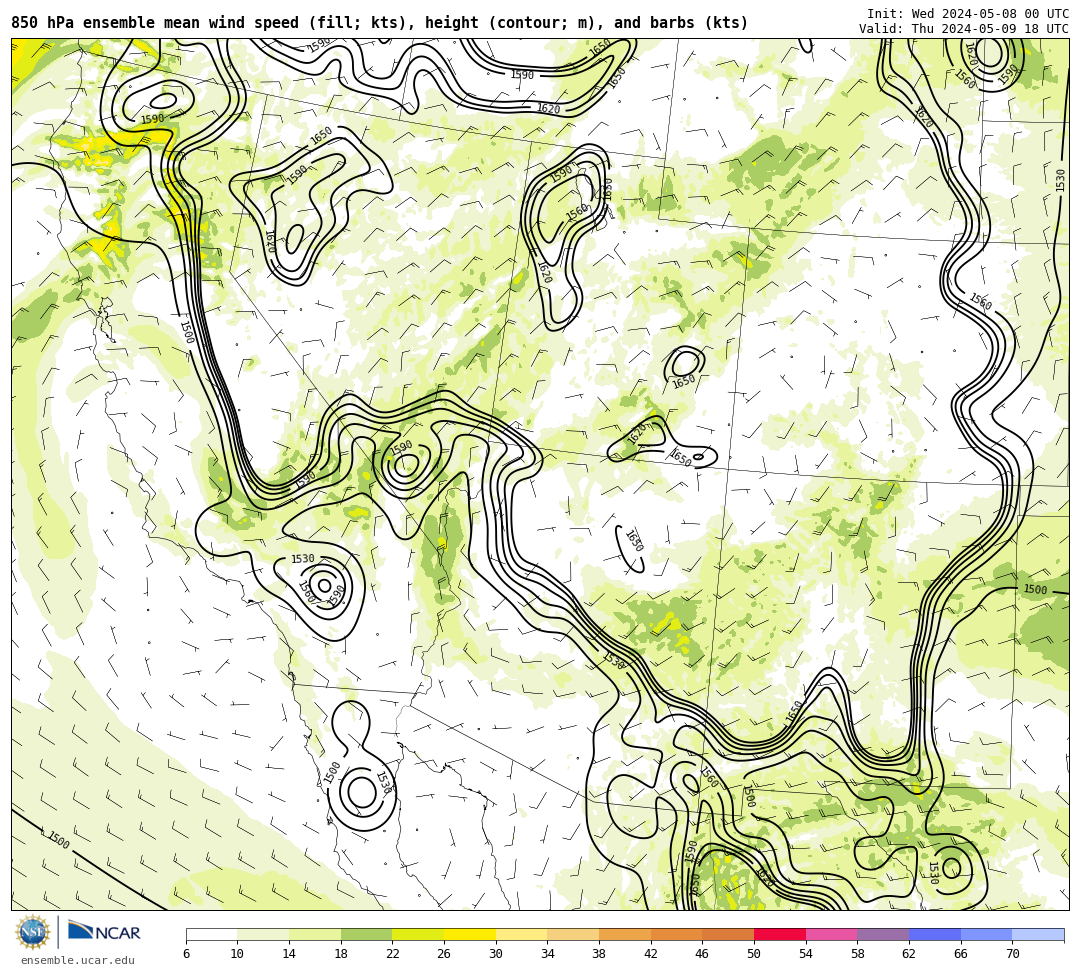Viewport: 1080px width, 973px height.
Task: Click the NCAR logo
Action: [104, 932]
